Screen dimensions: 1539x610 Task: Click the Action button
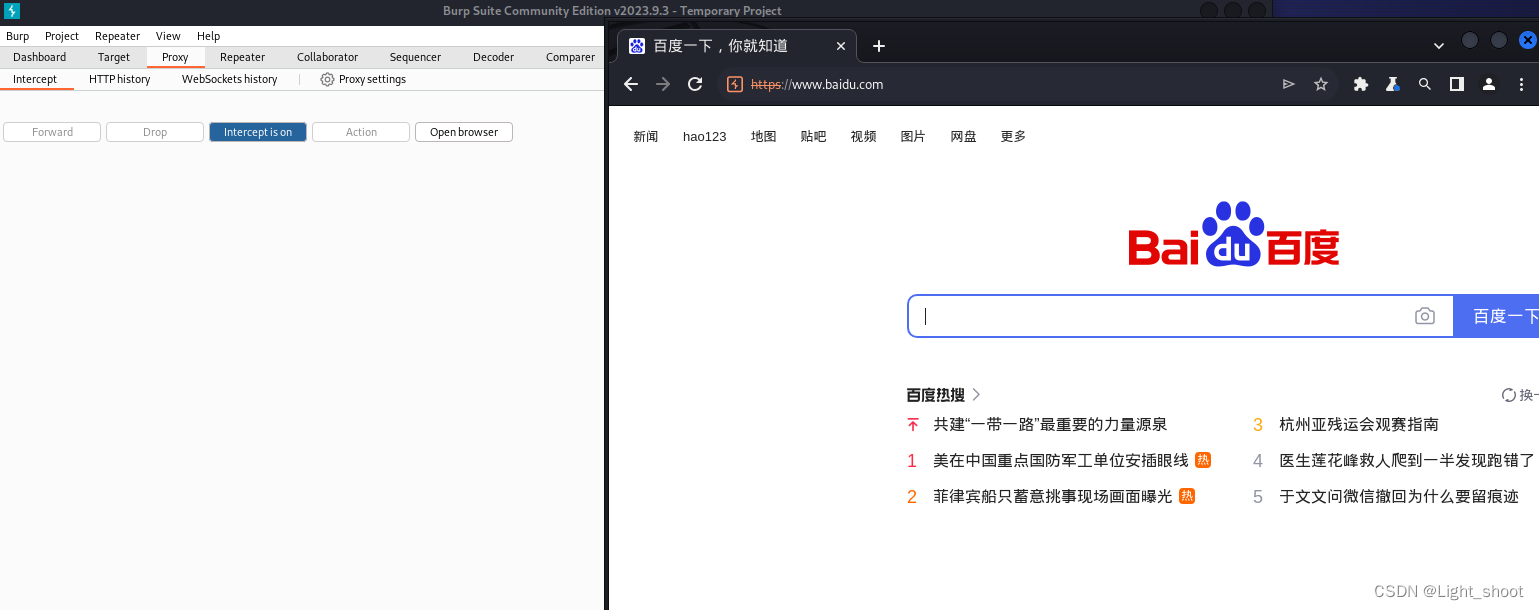[x=361, y=132]
